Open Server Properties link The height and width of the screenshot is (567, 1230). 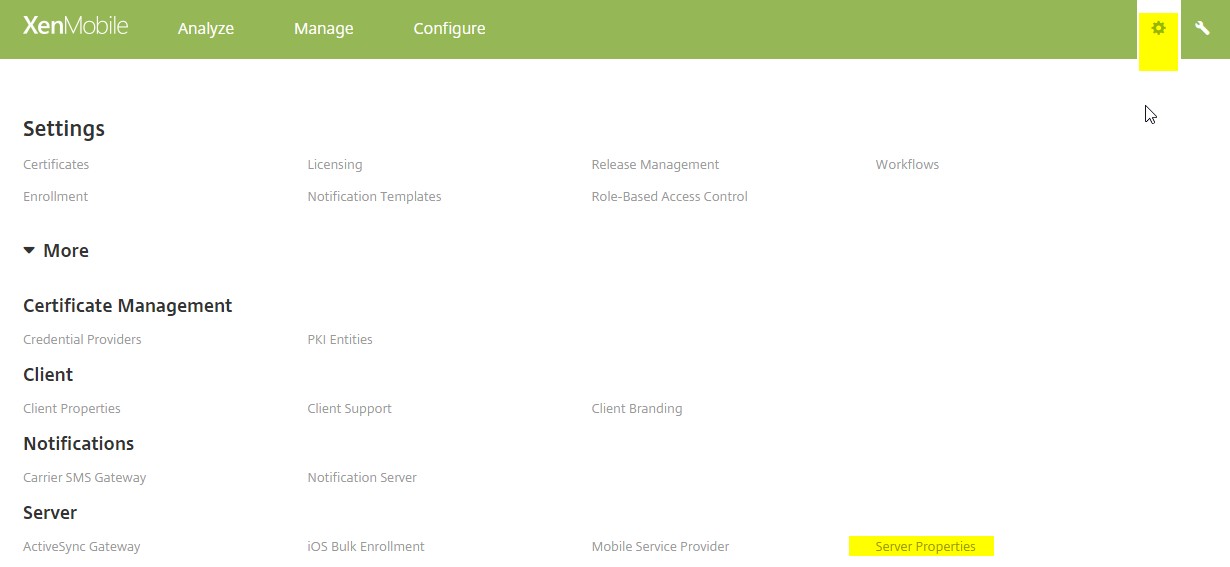[x=925, y=547]
